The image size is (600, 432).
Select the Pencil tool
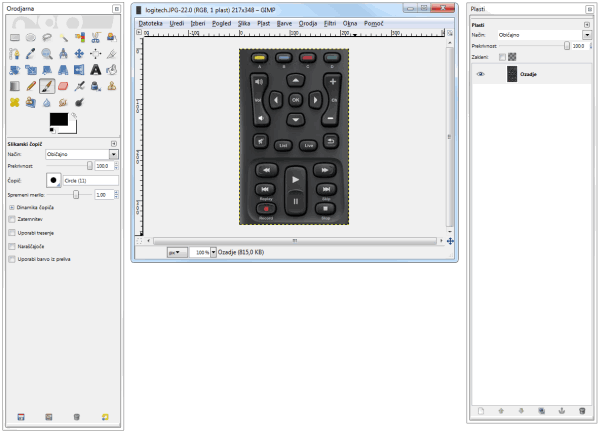[x=31, y=86]
